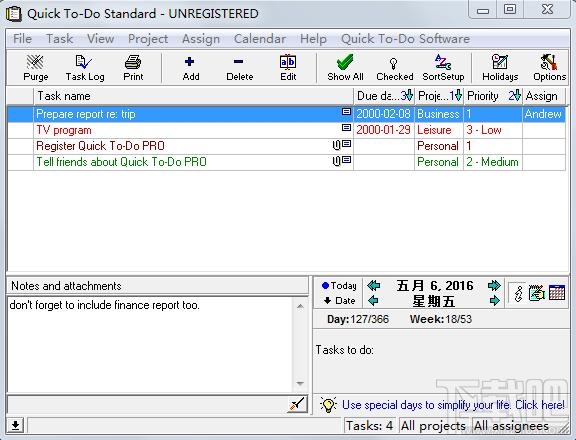Click the pin icon below the notes
The image size is (576, 440).
click(x=298, y=404)
